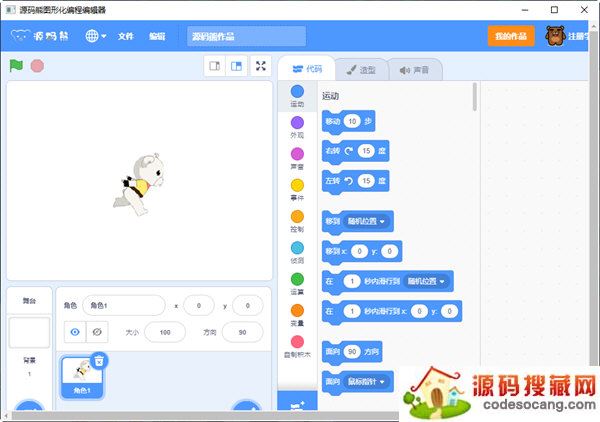
Task: Open the 编辑 menu
Action: (157, 36)
